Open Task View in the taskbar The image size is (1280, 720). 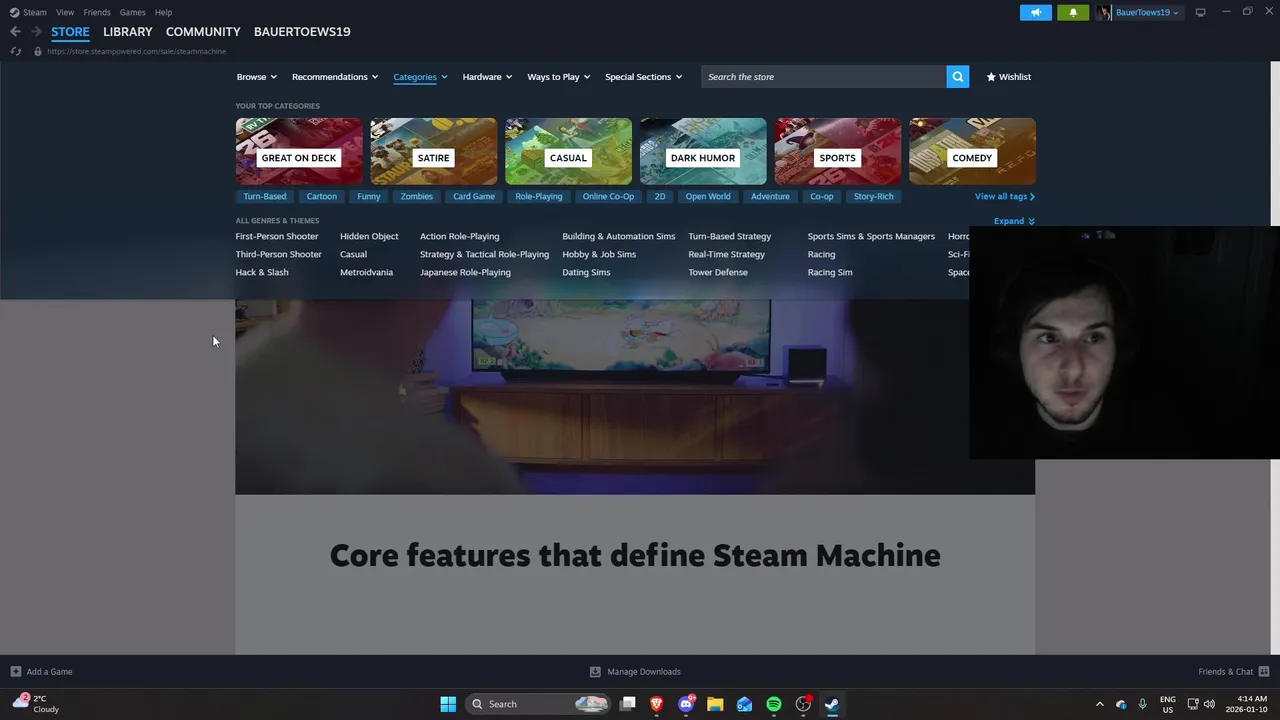point(628,704)
